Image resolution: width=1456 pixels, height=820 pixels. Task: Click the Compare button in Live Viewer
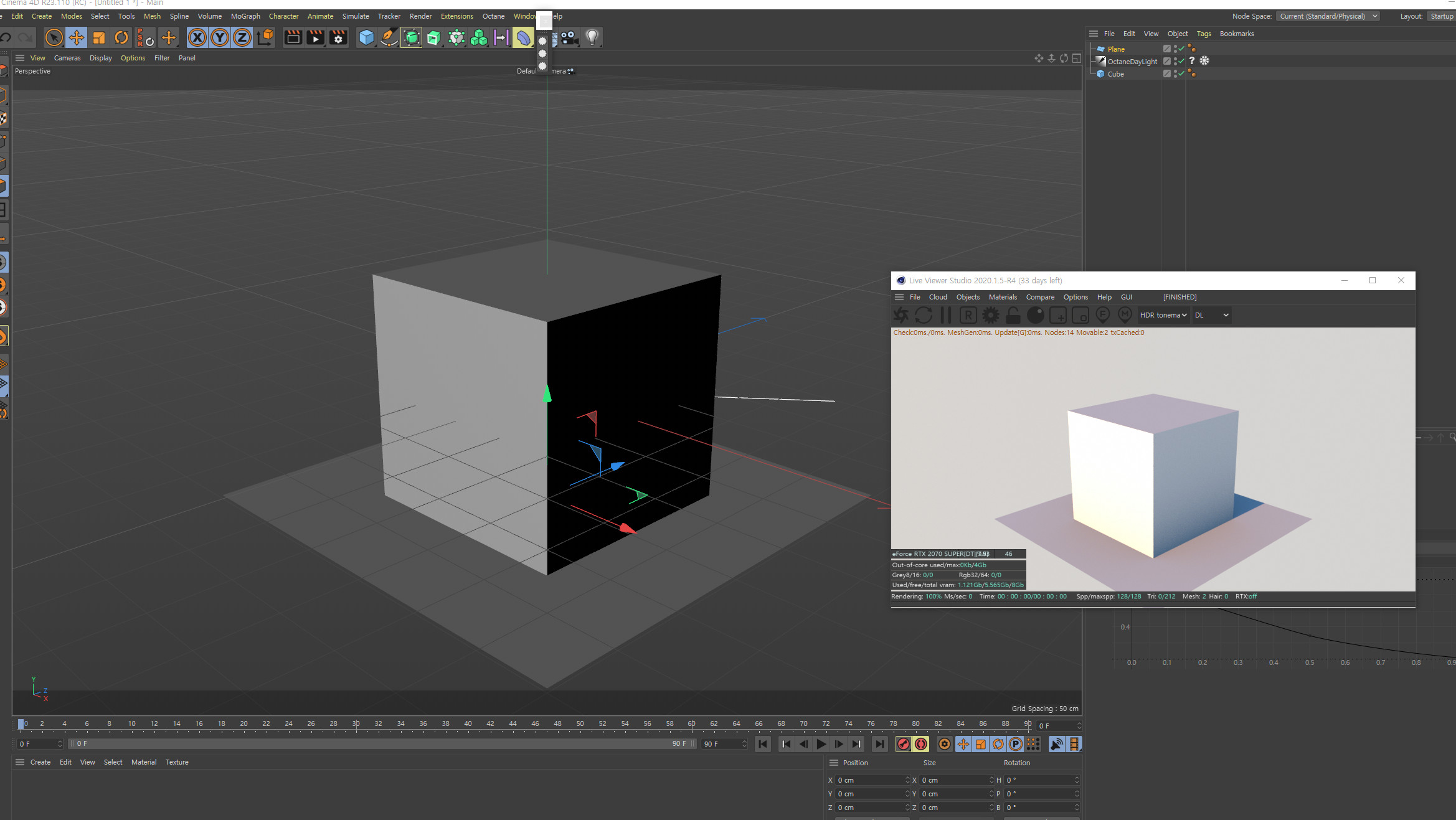1040,297
